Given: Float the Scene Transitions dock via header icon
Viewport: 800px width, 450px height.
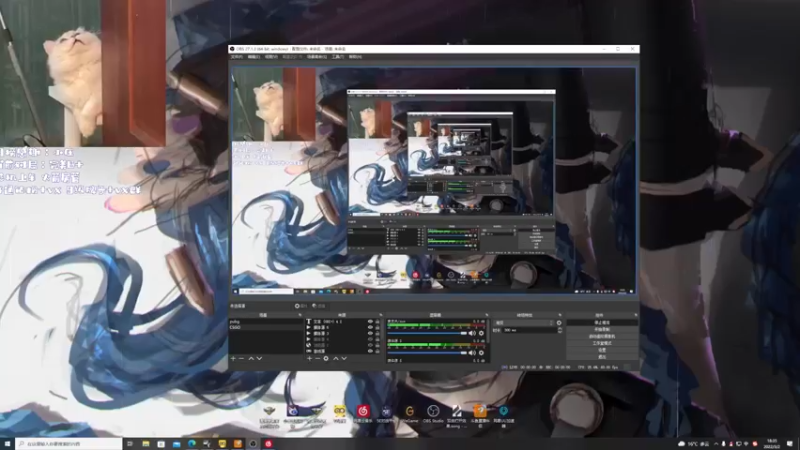Looking at the screenshot, I should [x=560, y=315].
